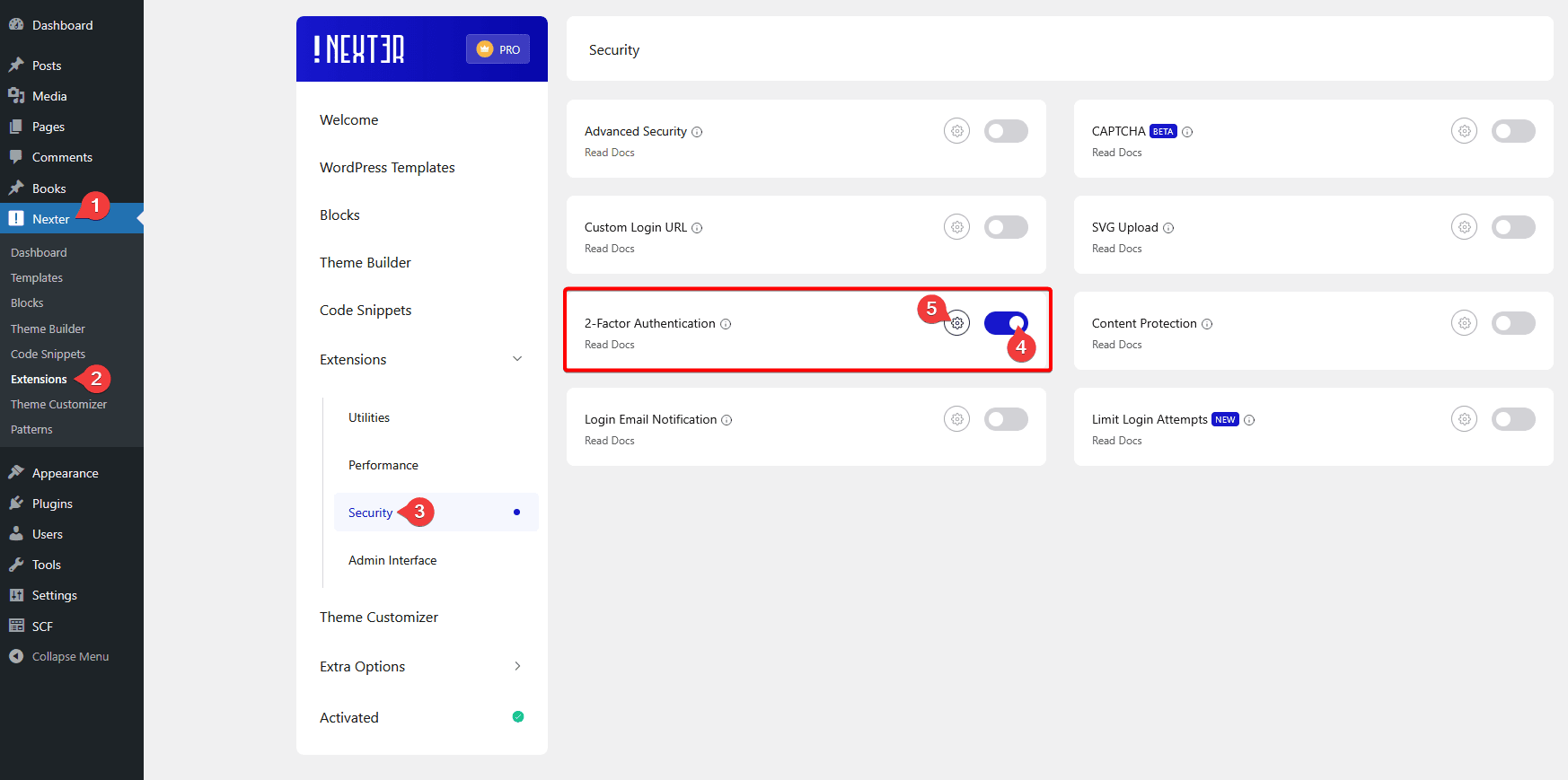Enable the CAPTCHA toggle
This screenshot has height=780, width=1568.
pyautogui.click(x=1513, y=131)
